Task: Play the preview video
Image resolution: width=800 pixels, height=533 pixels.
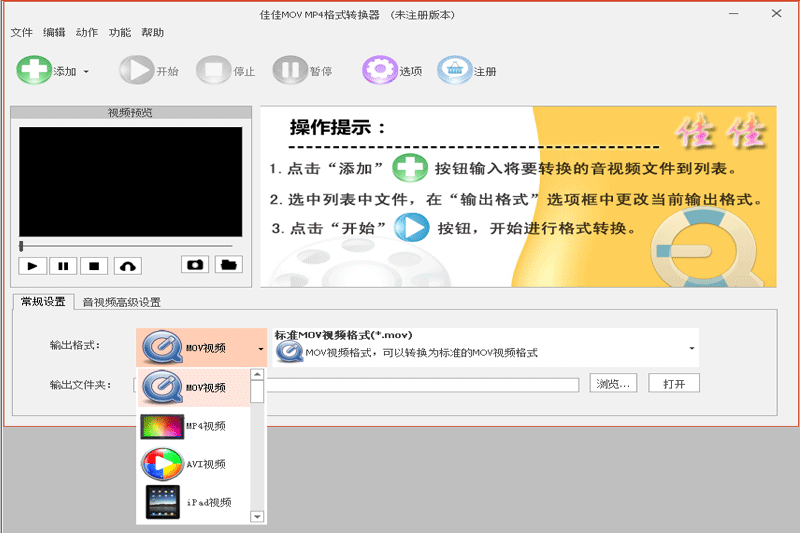Action: [x=33, y=266]
